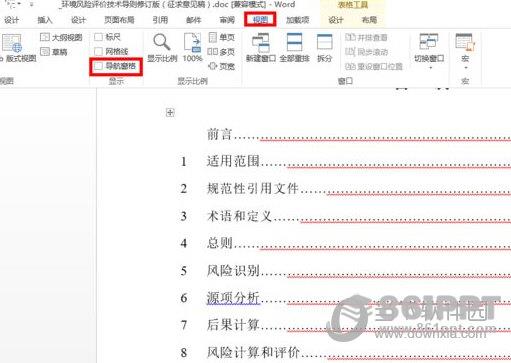Open the 视图 View ribbon tab

260,20
